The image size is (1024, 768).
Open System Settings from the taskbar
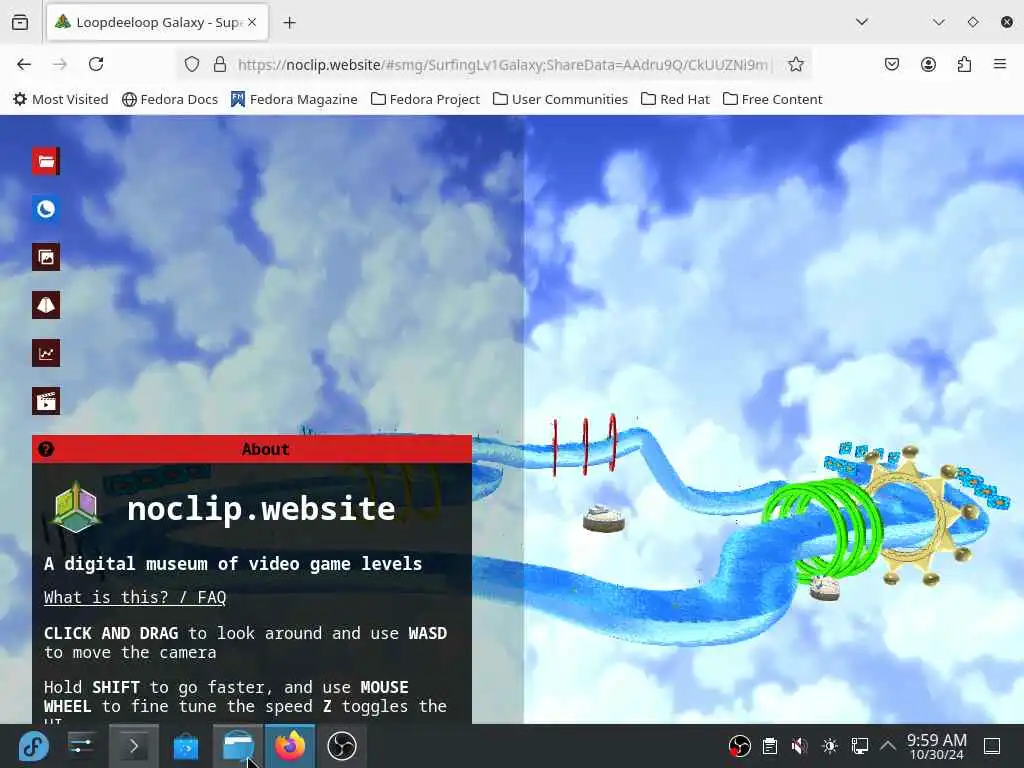point(82,746)
